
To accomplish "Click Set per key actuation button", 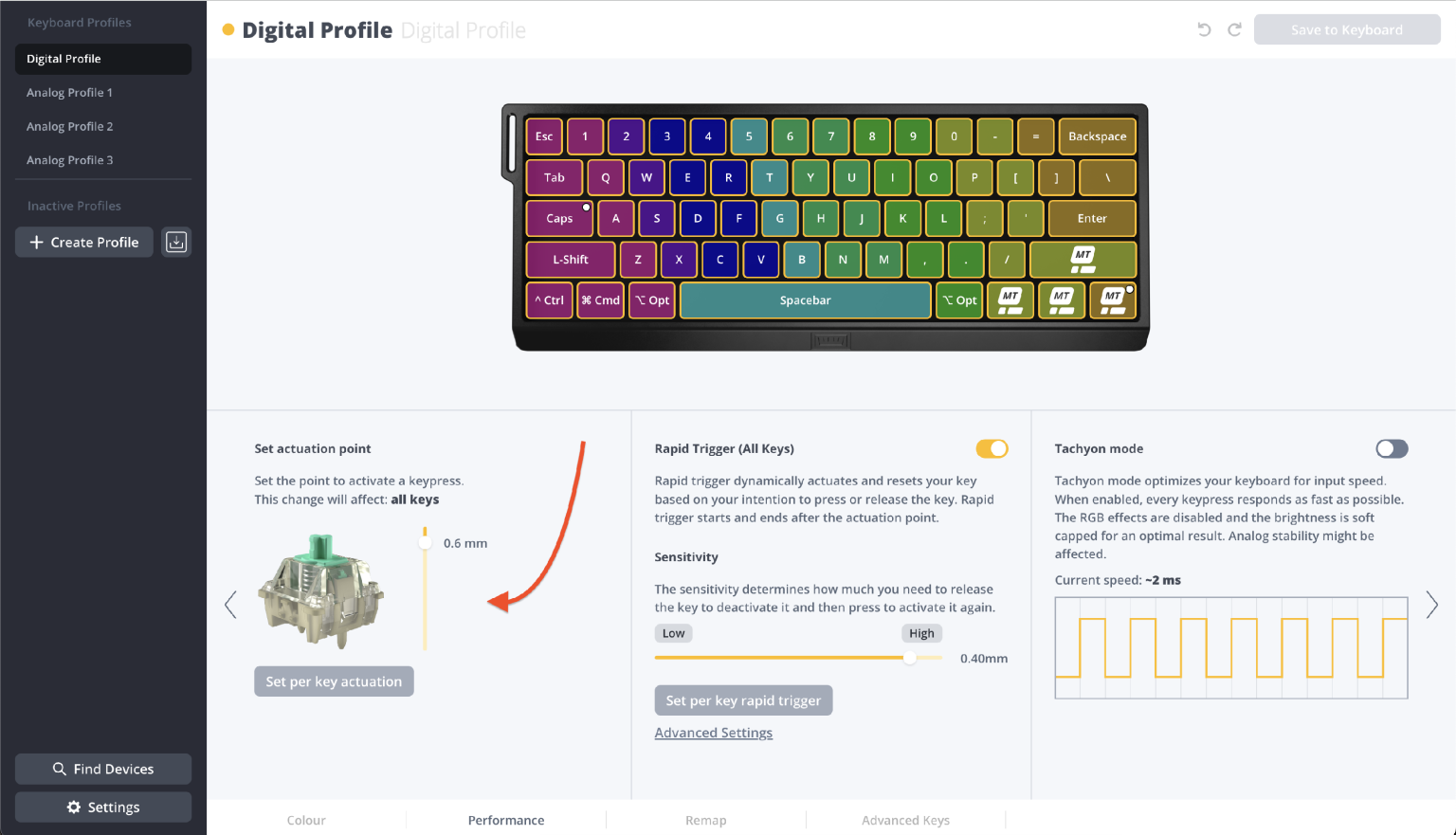I will coord(334,681).
